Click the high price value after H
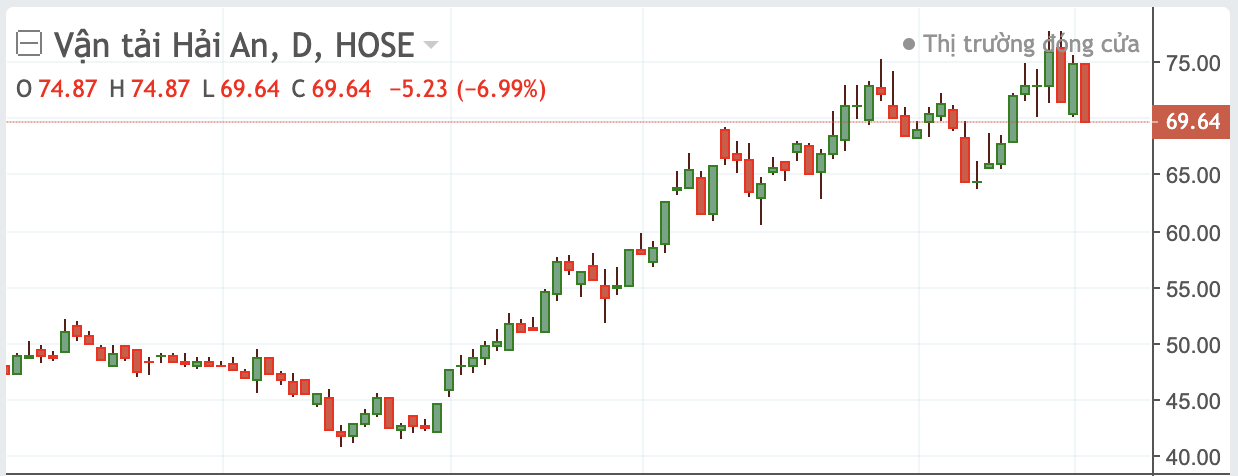Image resolution: width=1238 pixels, height=476 pixels. point(160,89)
